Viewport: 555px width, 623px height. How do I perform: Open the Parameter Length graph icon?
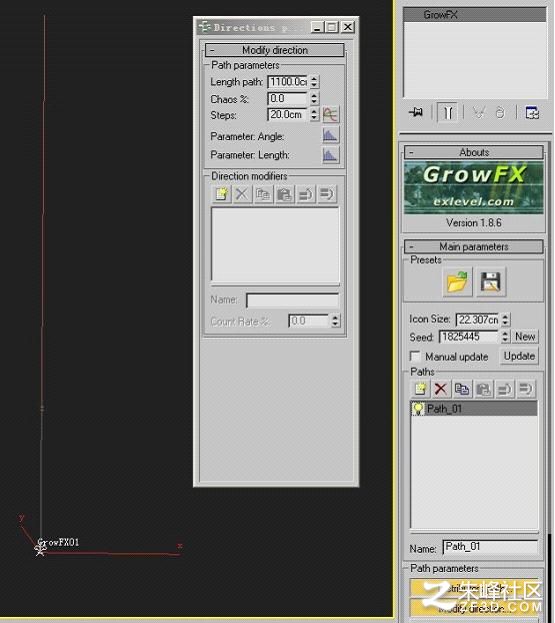[330, 155]
